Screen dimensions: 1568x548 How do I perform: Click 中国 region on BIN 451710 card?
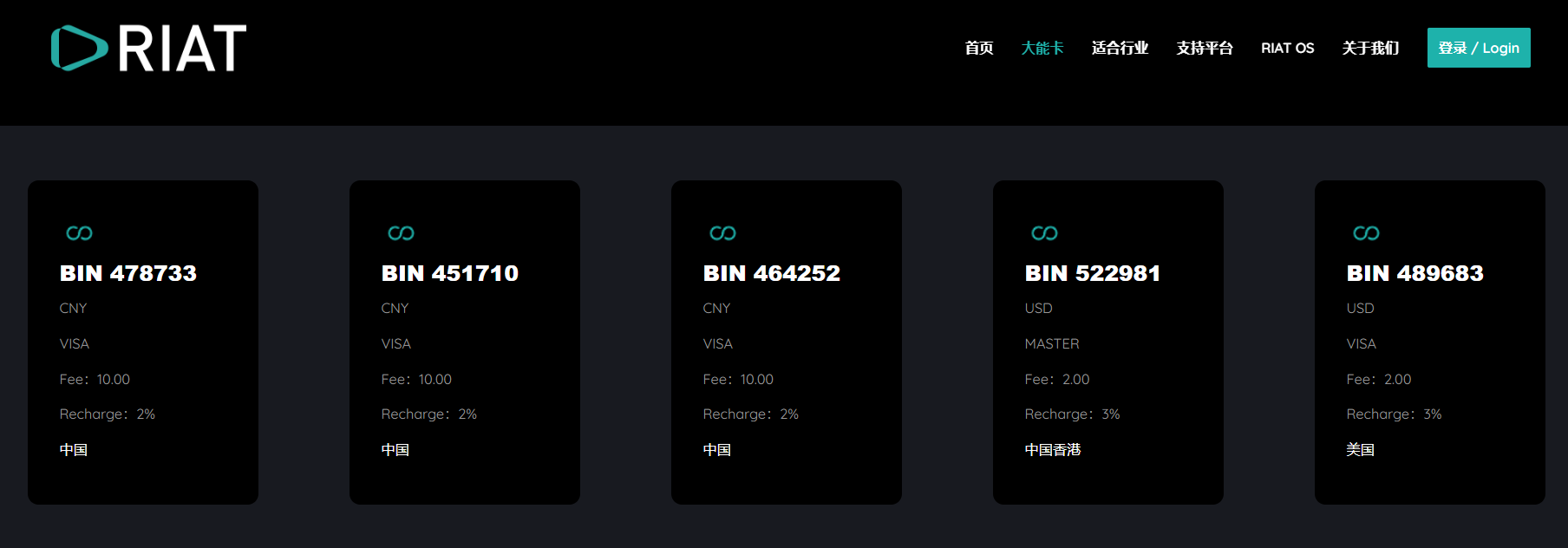[395, 450]
